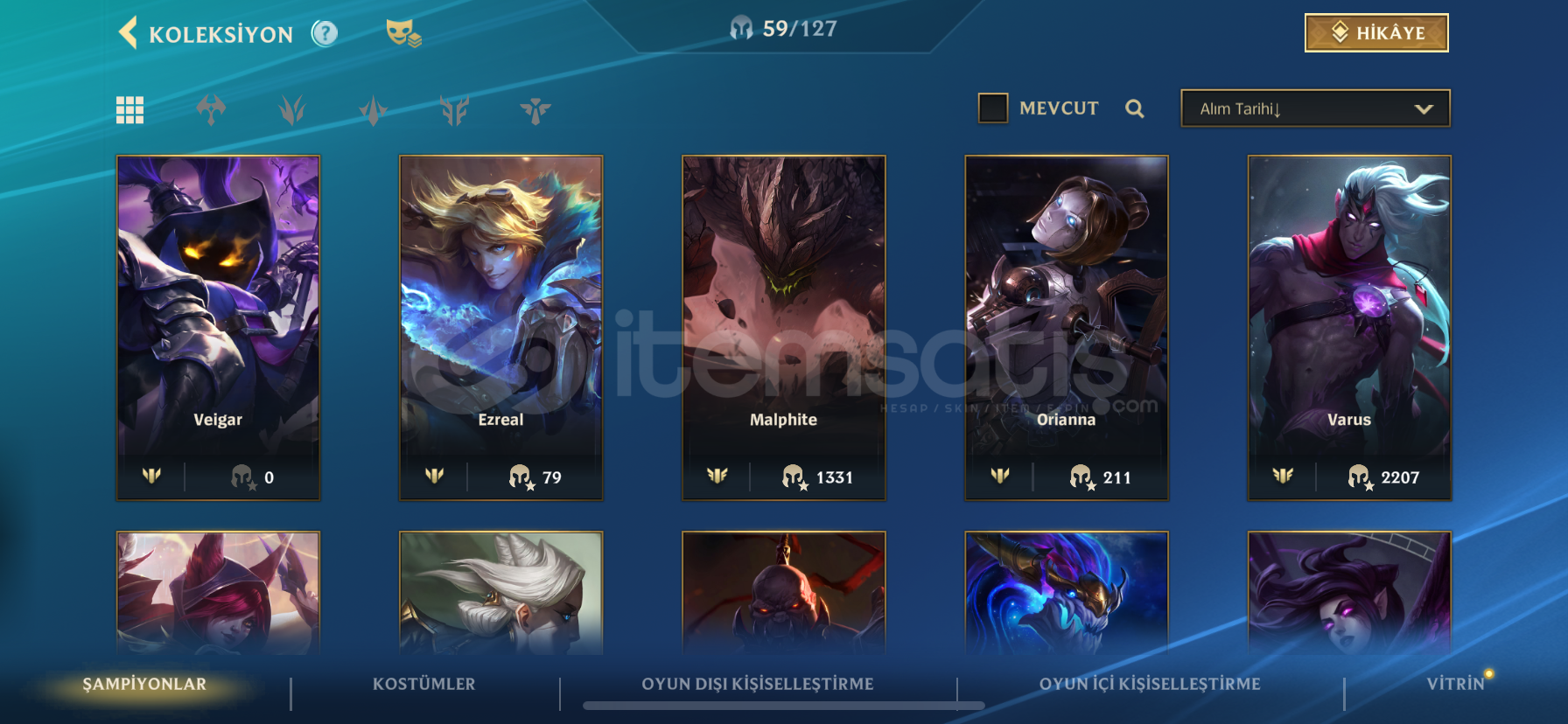Select the all-roles grid filter
The image size is (1568, 724).
129,110
